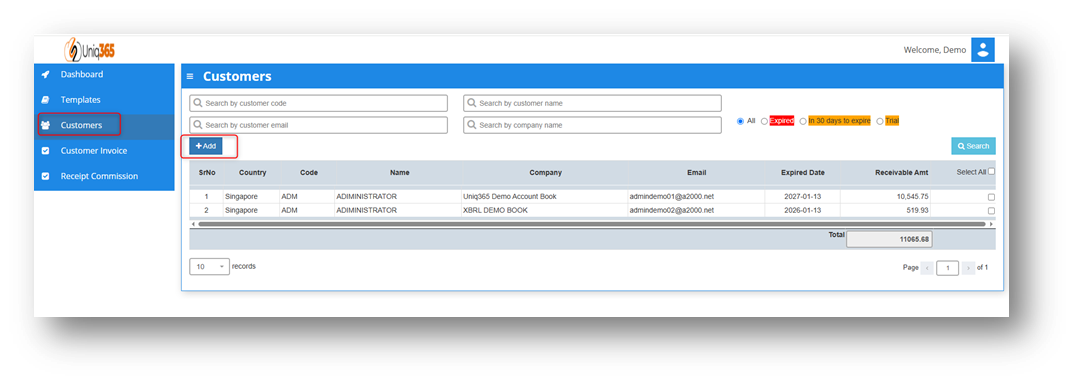
Task: Click the 519.93 receivable amount
Action: [885, 210]
